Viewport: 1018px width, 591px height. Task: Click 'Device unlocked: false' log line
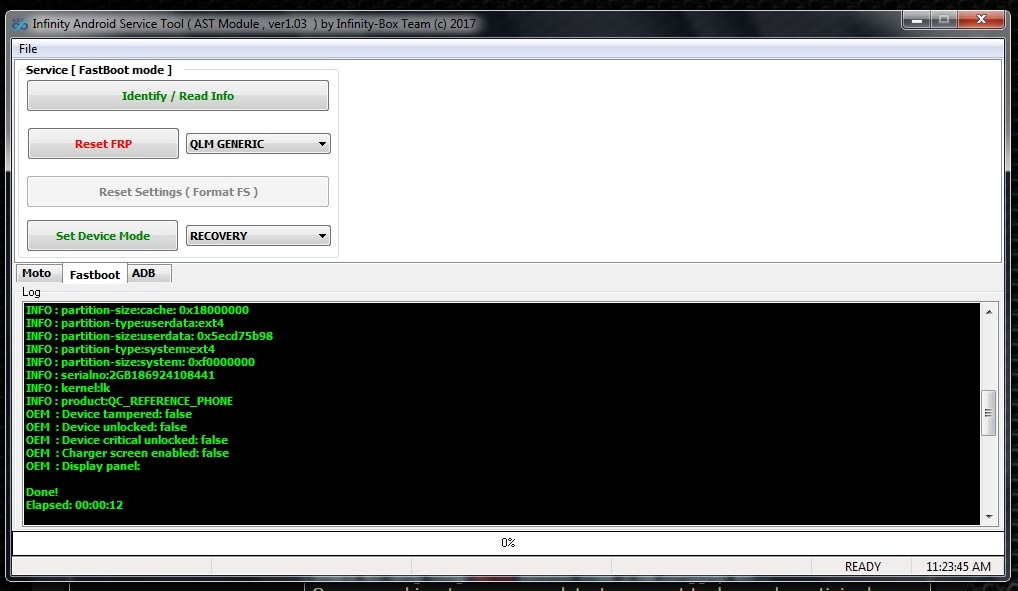pos(106,427)
